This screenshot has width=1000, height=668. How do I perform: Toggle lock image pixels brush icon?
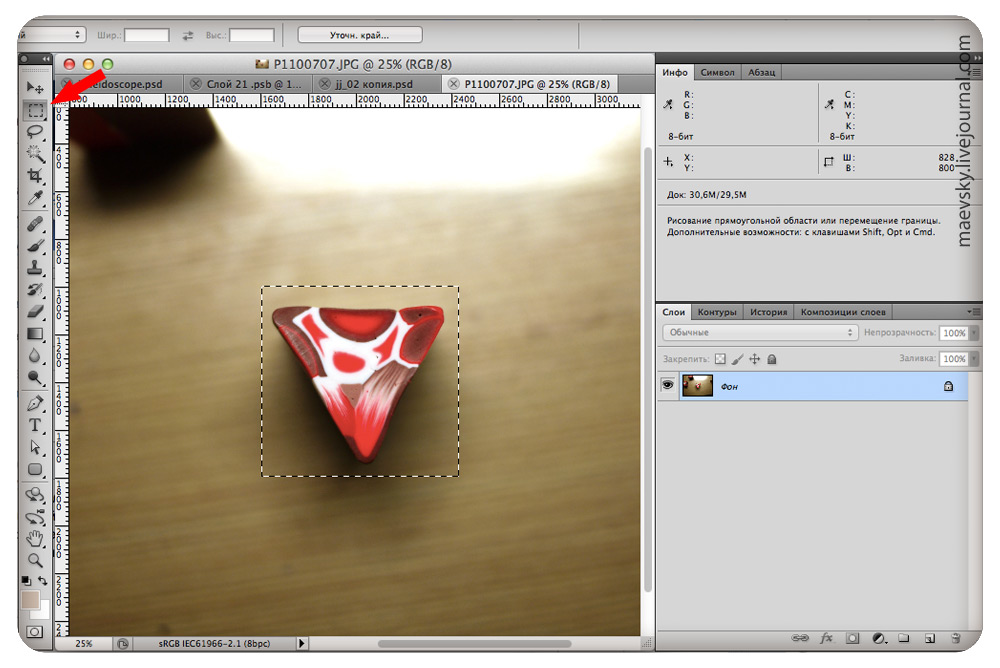[x=737, y=359]
